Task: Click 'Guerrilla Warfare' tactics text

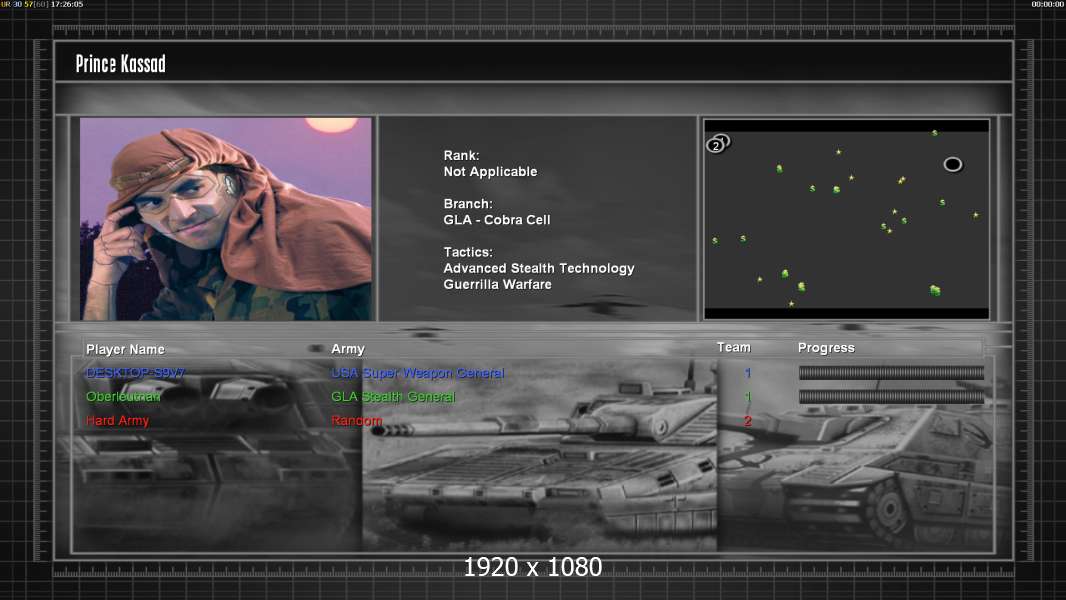Action: 498,285
